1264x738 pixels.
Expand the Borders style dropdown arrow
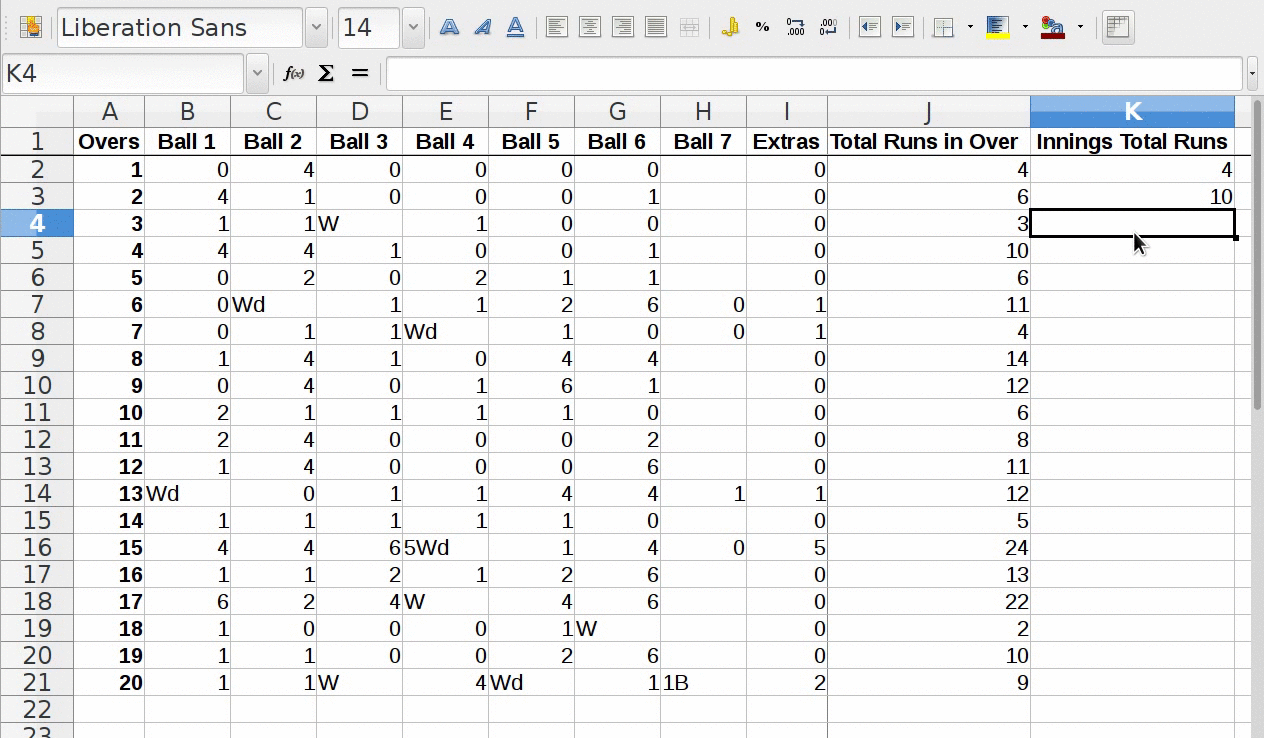point(970,28)
